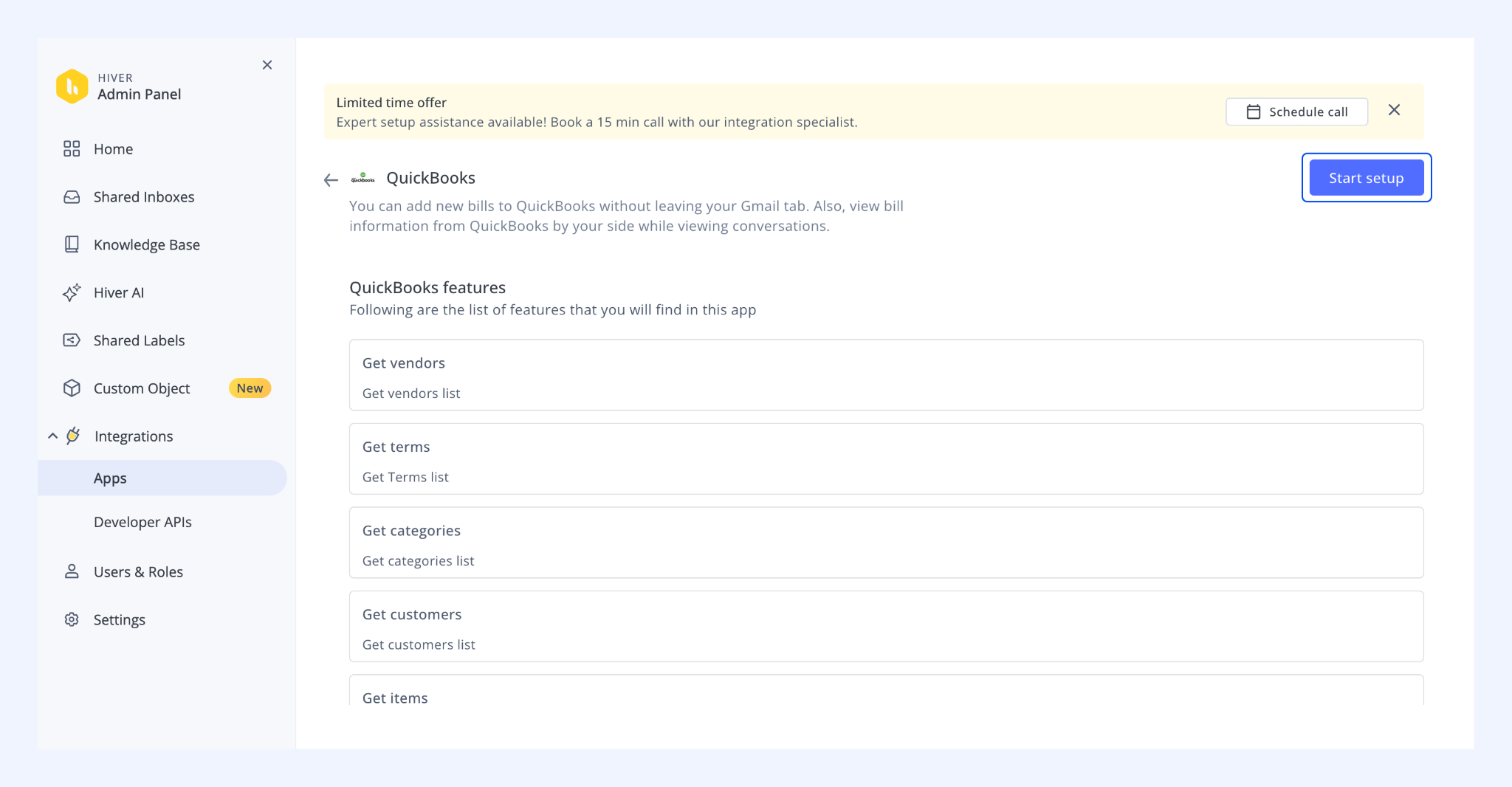Click the 'Get Terms list' description
The height and width of the screenshot is (787, 1512).
405,477
